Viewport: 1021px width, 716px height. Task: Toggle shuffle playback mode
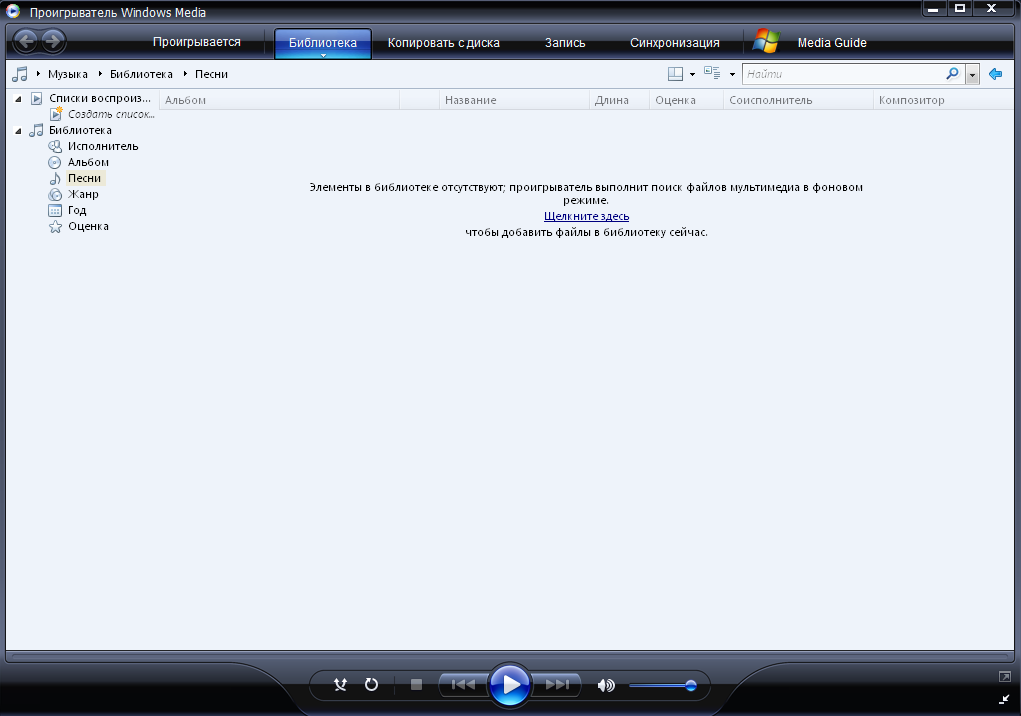click(341, 685)
